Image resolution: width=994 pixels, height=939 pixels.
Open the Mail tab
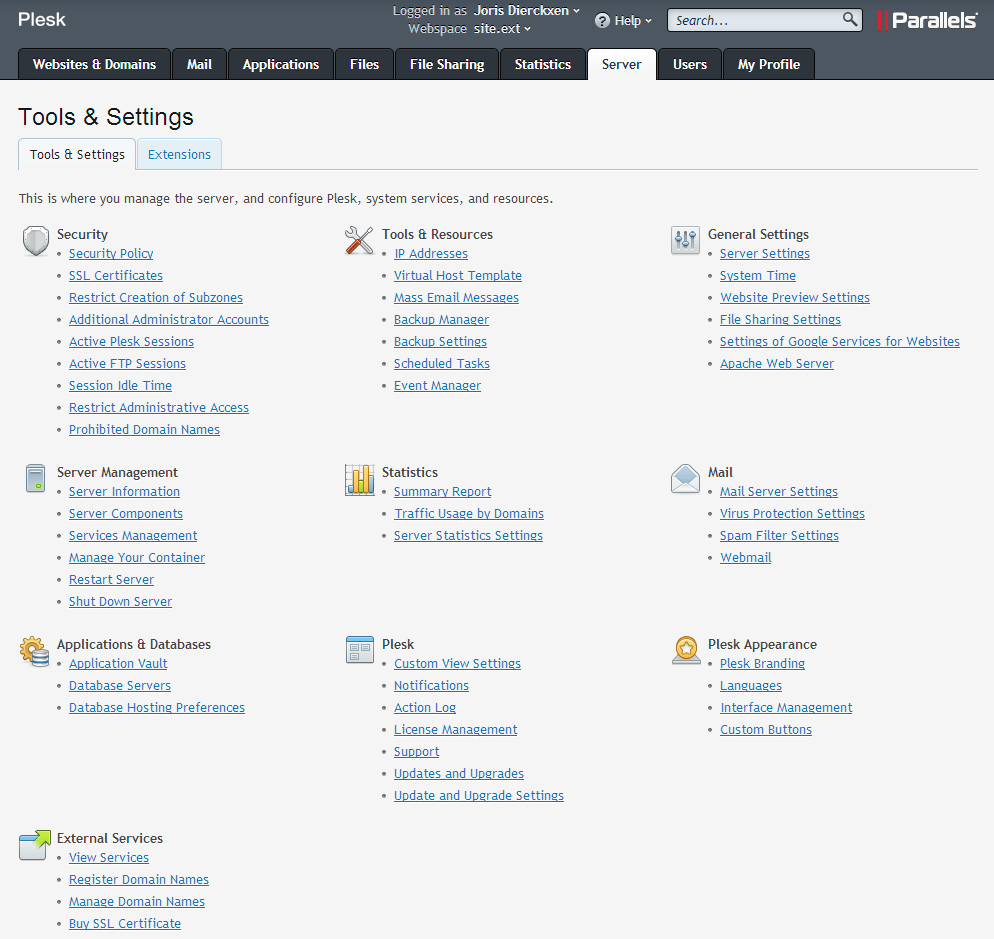click(x=199, y=64)
